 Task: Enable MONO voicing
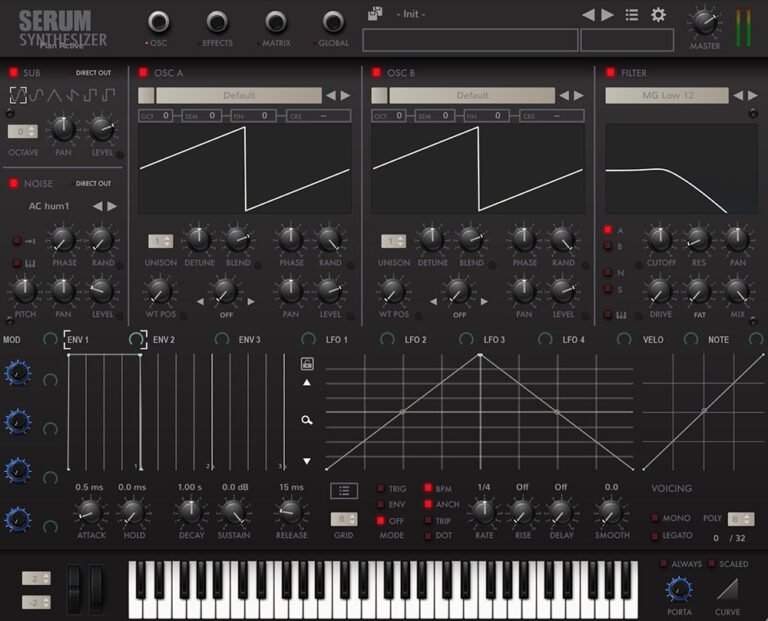[x=654, y=518]
